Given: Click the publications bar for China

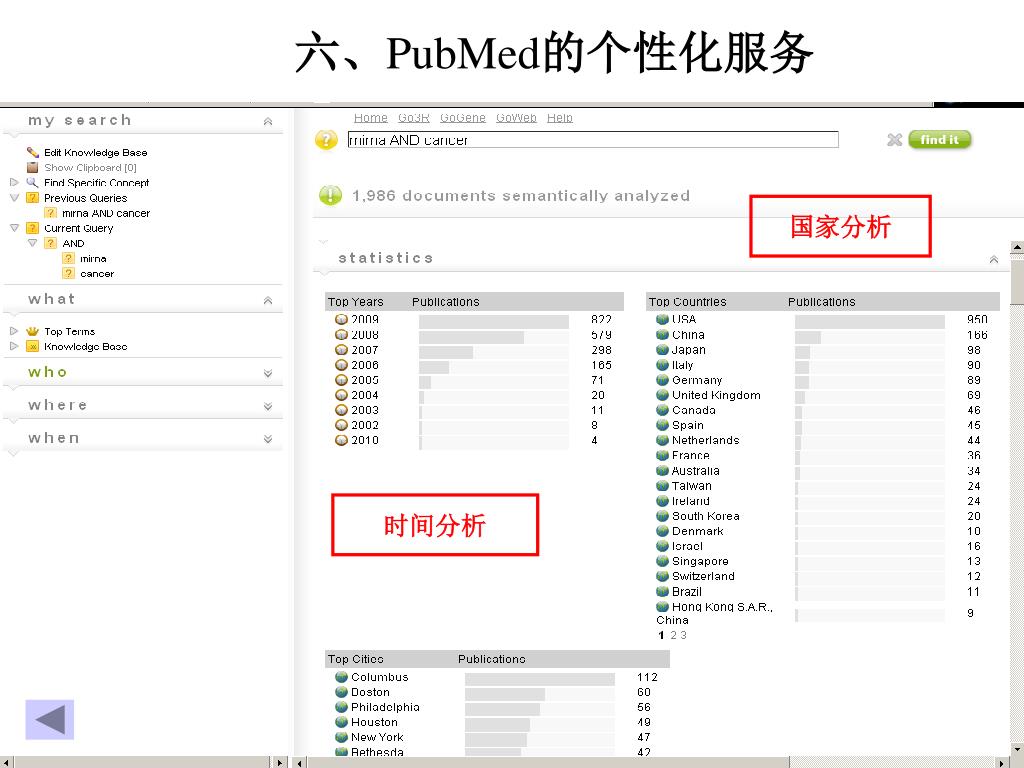Looking at the screenshot, I should tap(808, 336).
